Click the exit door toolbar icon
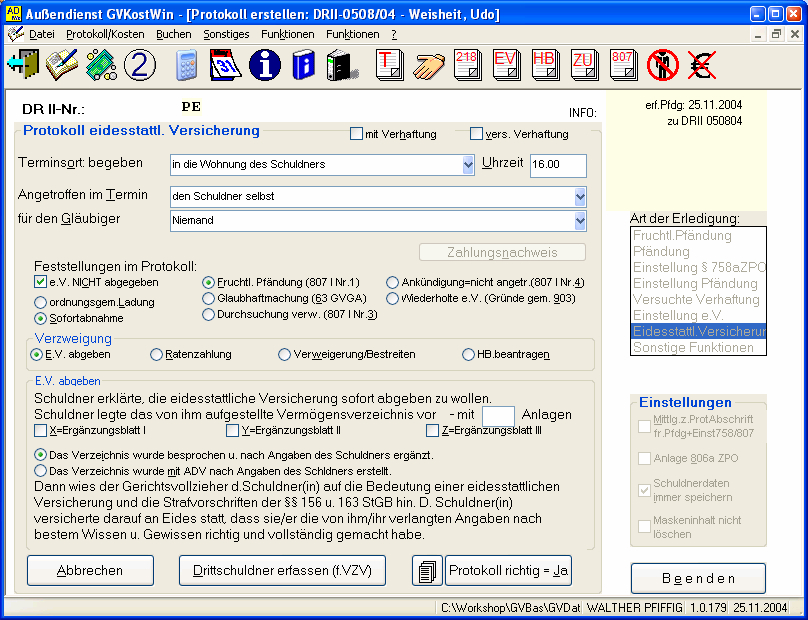808x620 pixels. point(22,65)
